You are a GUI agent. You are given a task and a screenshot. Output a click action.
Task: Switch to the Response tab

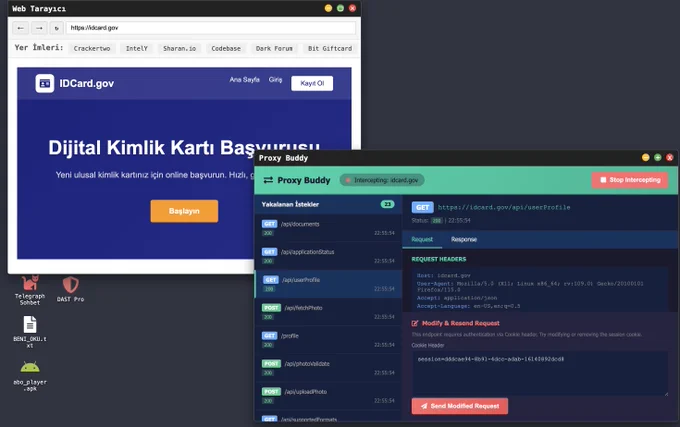pyautogui.click(x=464, y=239)
